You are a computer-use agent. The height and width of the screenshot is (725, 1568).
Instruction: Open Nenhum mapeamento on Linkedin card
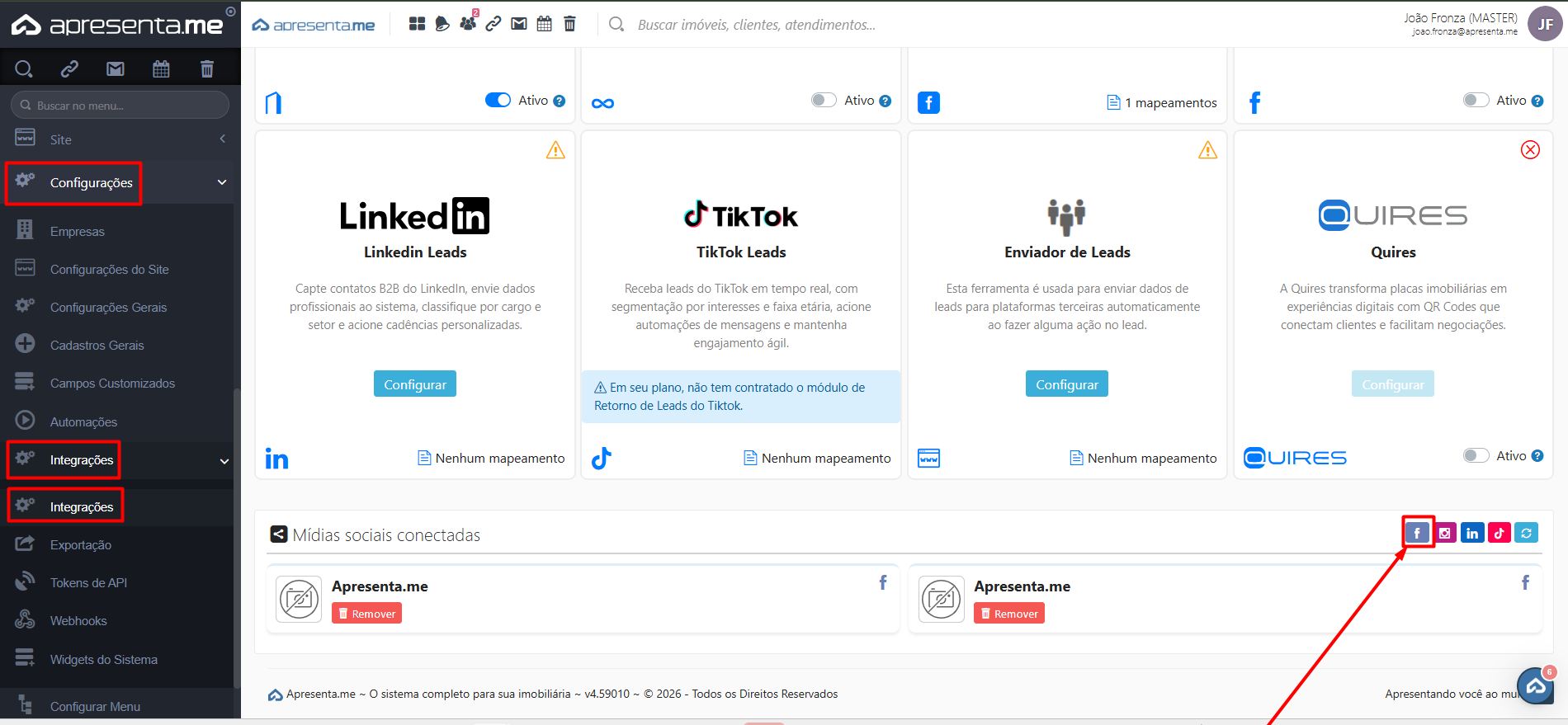pyautogui.click(x=492, y=459)
